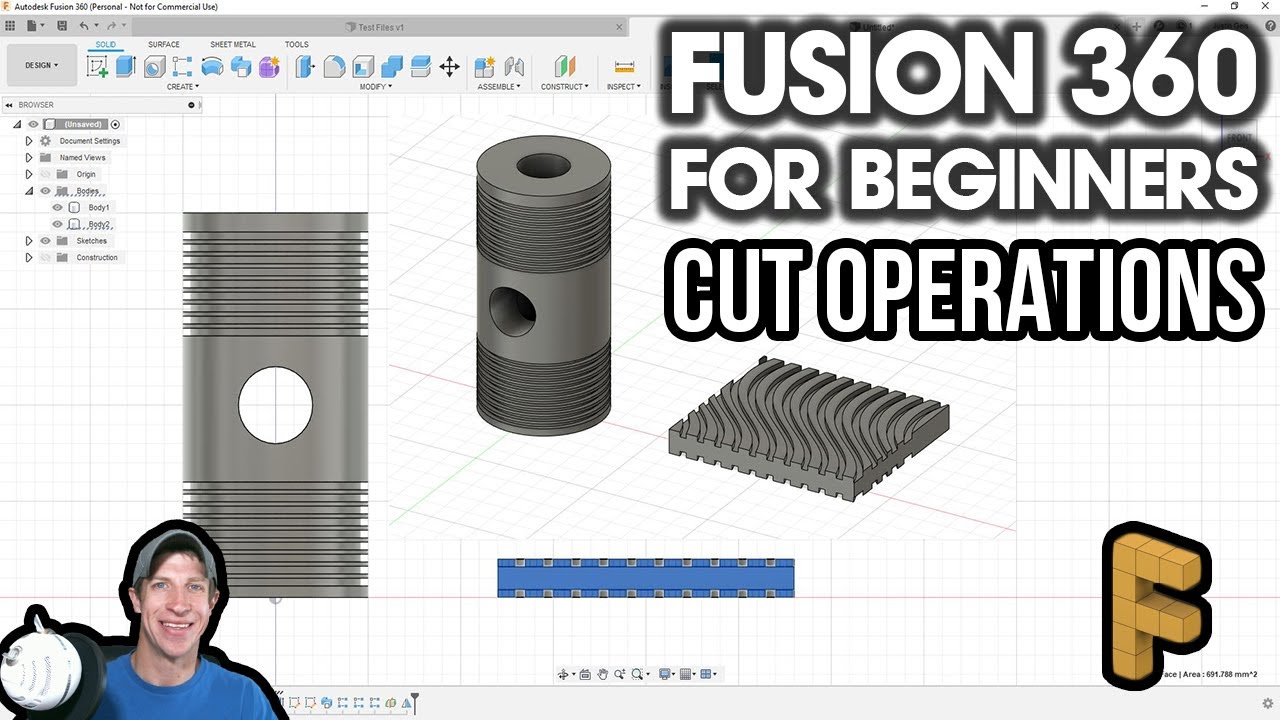
Task: Toggle visibility of Body2
Action: (57, 224)
